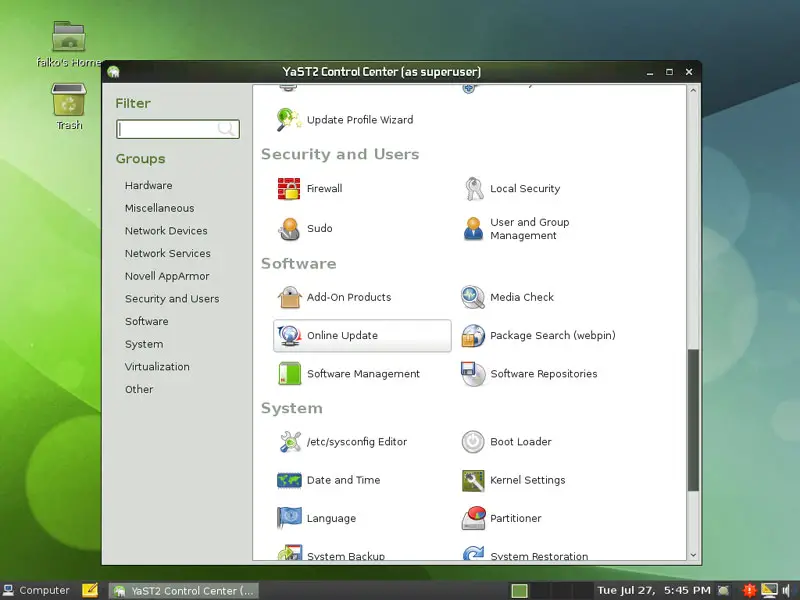Select the Other group
Image resolution: width=800 pixels, height=600 pixels.
coord(139,389)
